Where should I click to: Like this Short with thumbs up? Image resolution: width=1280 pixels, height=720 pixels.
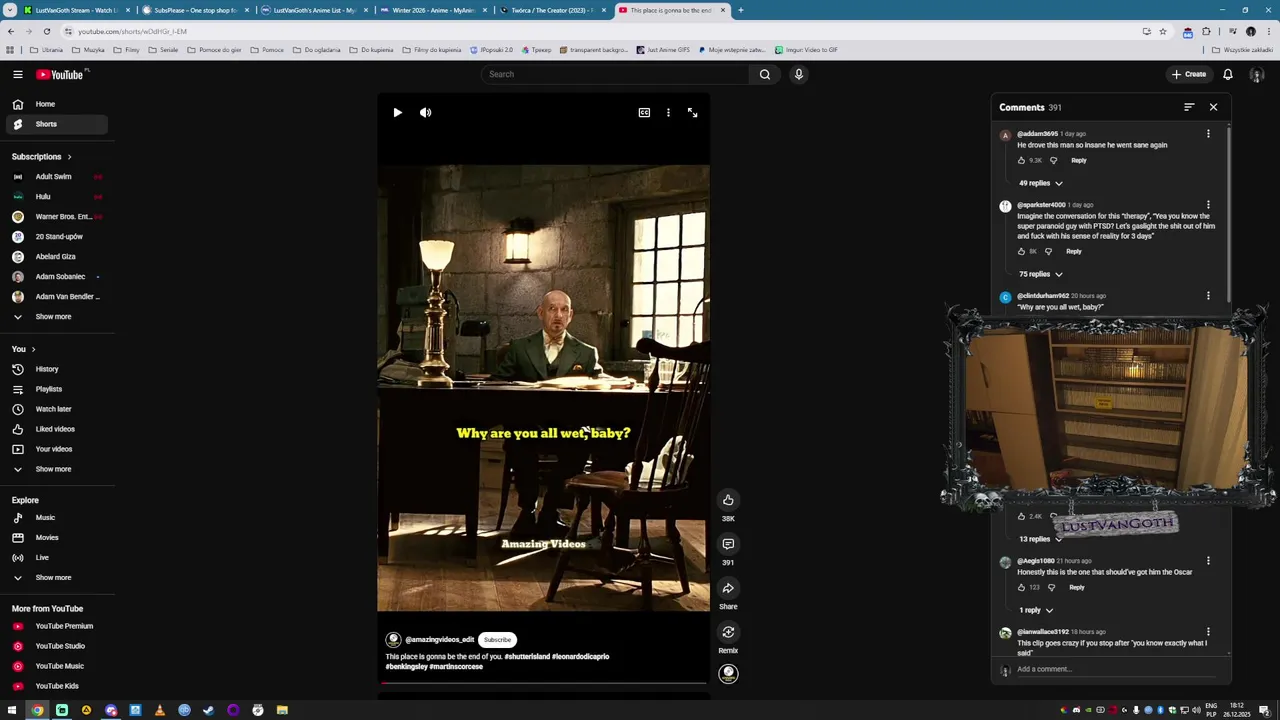point(728,500)
